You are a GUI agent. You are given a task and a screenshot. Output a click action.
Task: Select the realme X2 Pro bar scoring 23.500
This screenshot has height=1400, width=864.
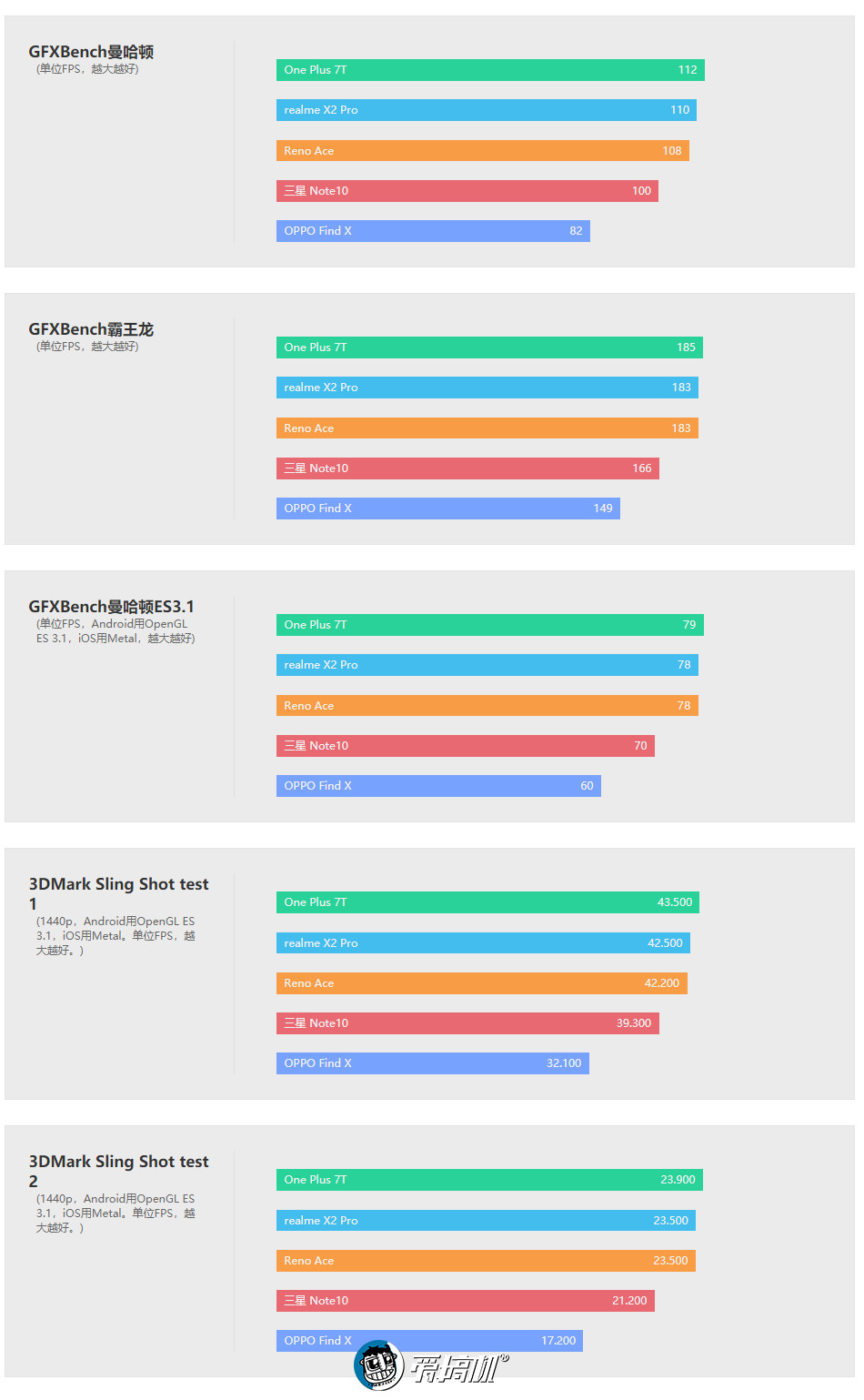point(486,1221)
